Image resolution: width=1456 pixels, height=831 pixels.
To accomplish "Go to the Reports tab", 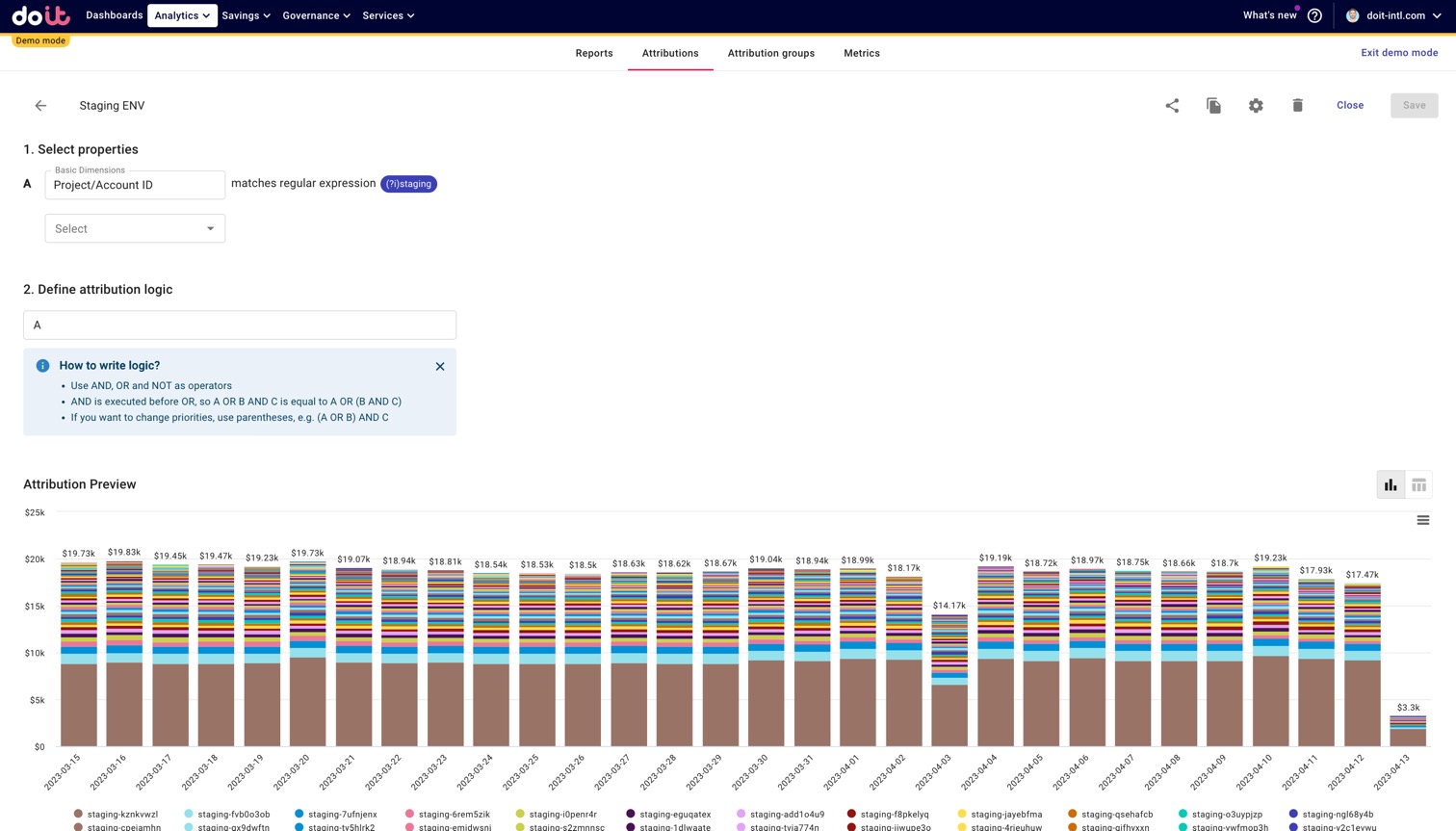I will 594,53.
